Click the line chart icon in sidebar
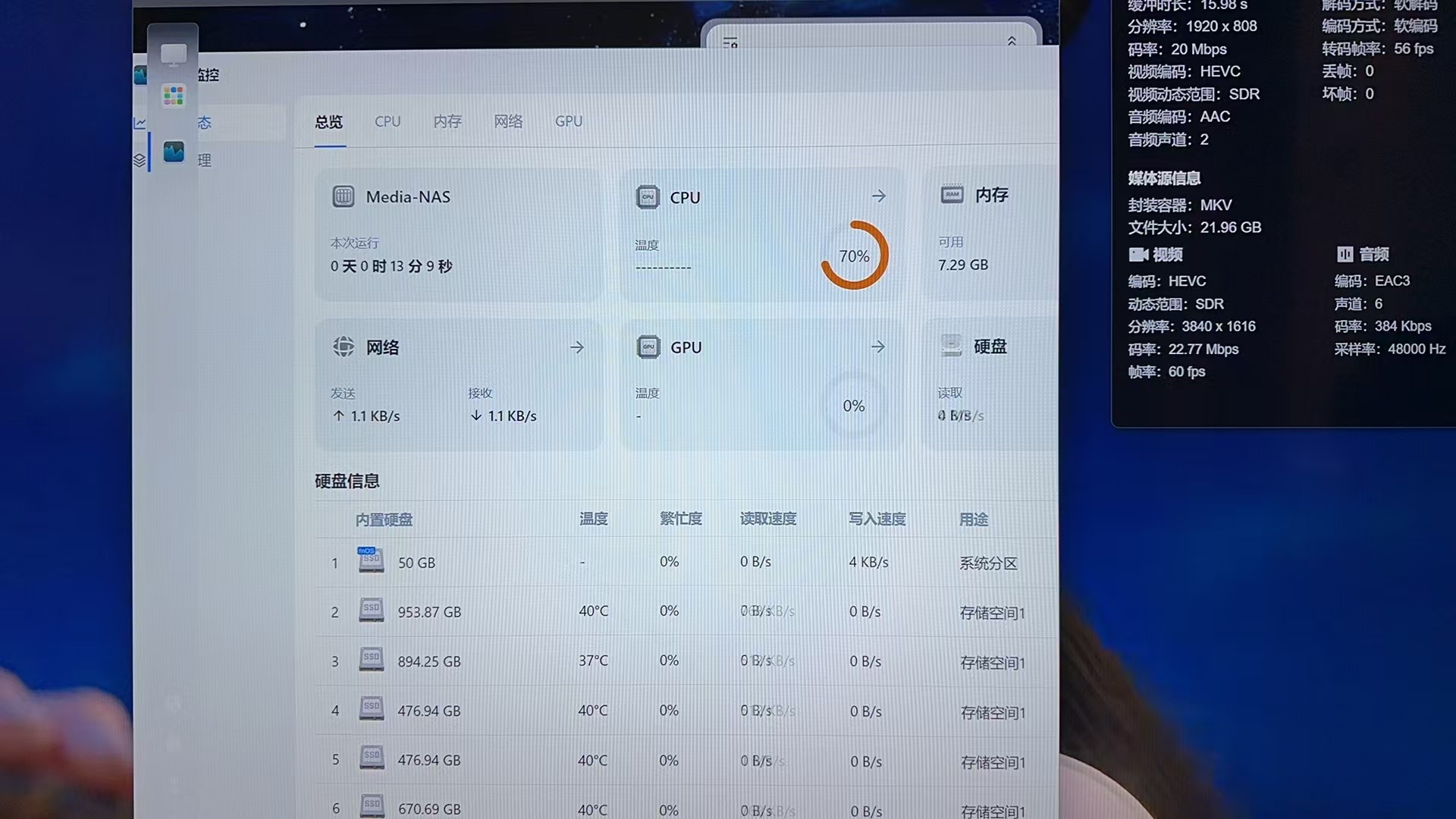This screenshot has width=1456, height=819. [140, 123]
